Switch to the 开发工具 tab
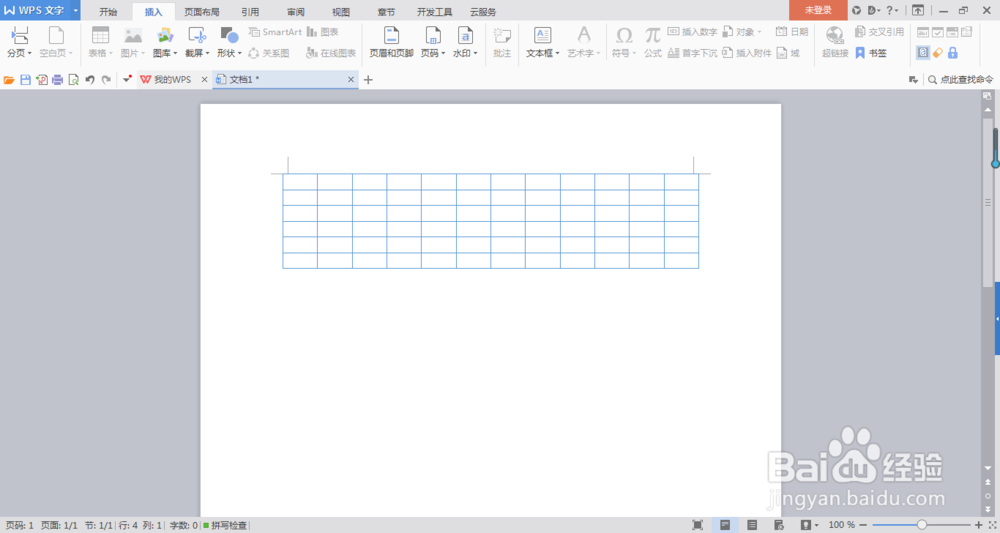 pyautogui.click(x=434, y=11)
